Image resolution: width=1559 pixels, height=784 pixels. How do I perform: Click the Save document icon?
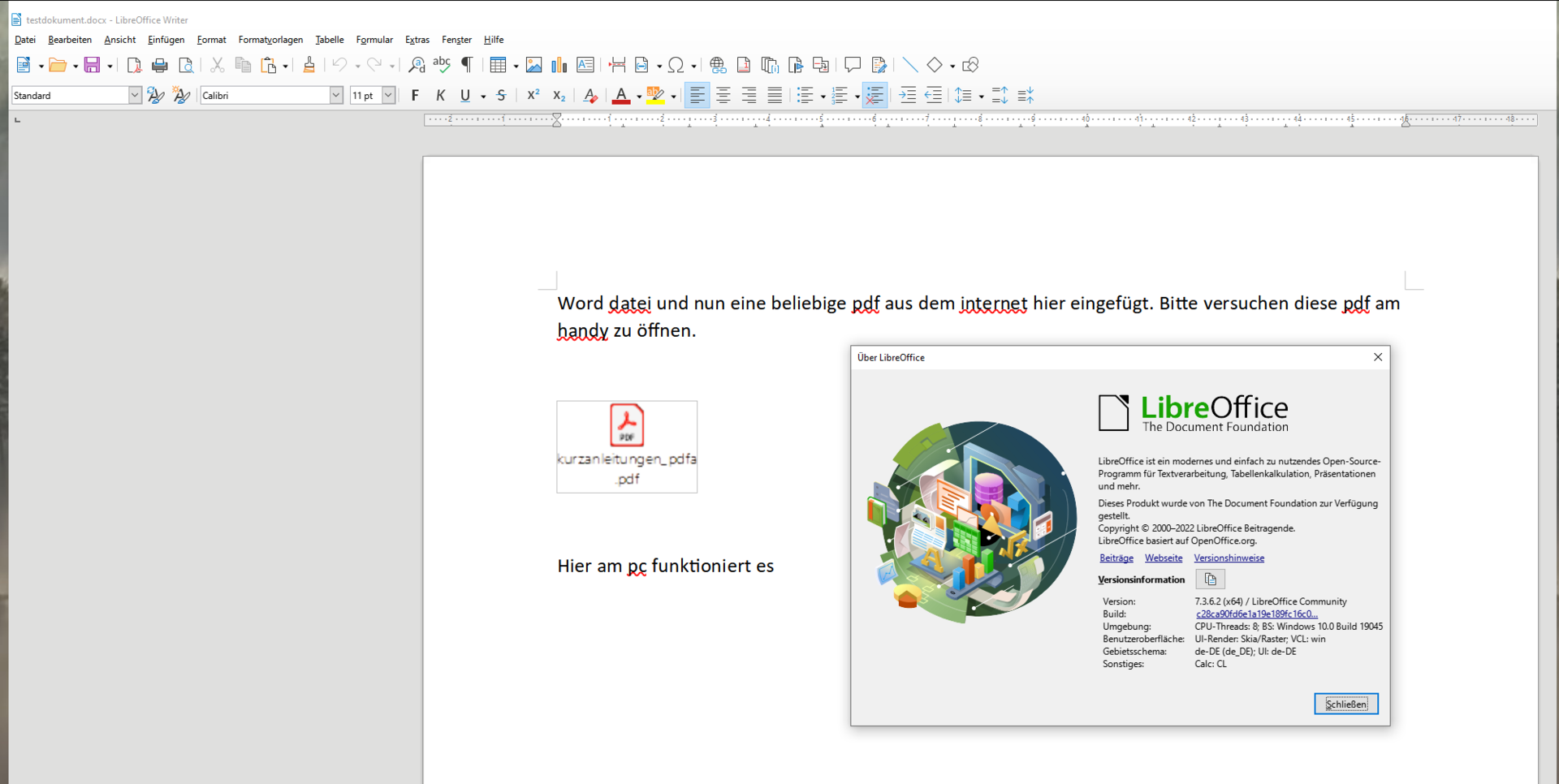pos(92,65)
